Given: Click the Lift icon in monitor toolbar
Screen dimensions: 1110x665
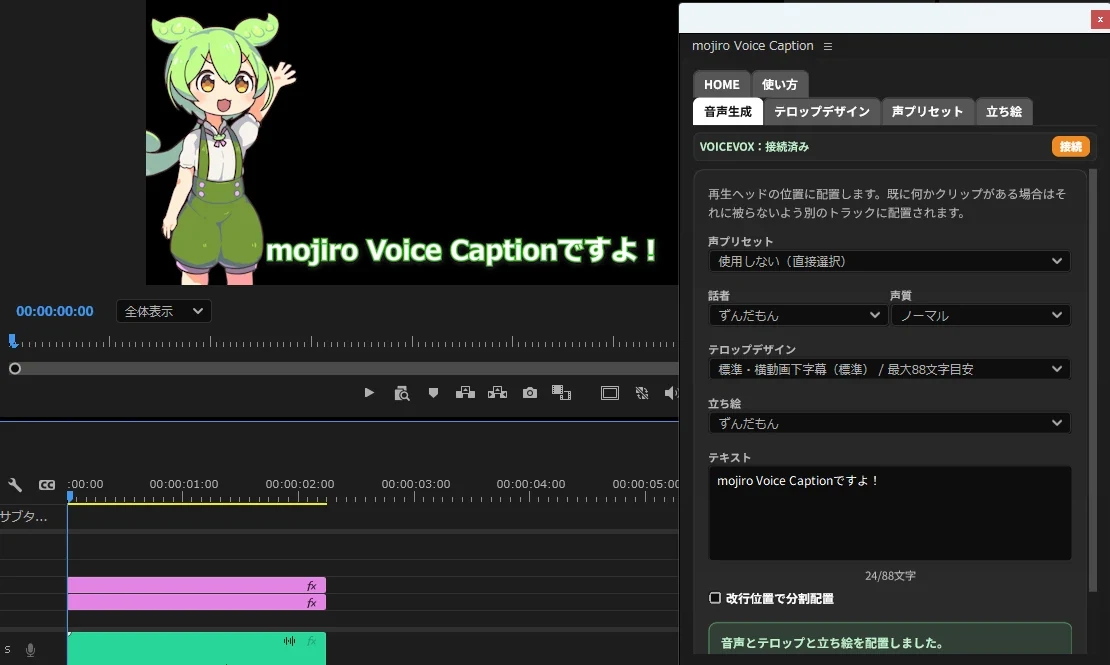Looking at the screenshot, I should click(x=465, y=392).
